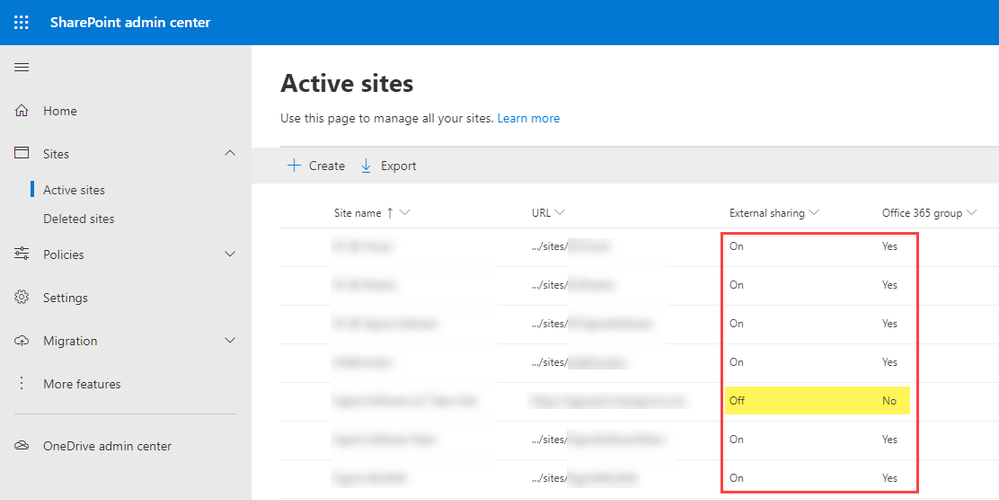Open Site name column dropdown chevron
This screenshot has height=500, width=999.
pyautogui.click(x=405, y=213)
